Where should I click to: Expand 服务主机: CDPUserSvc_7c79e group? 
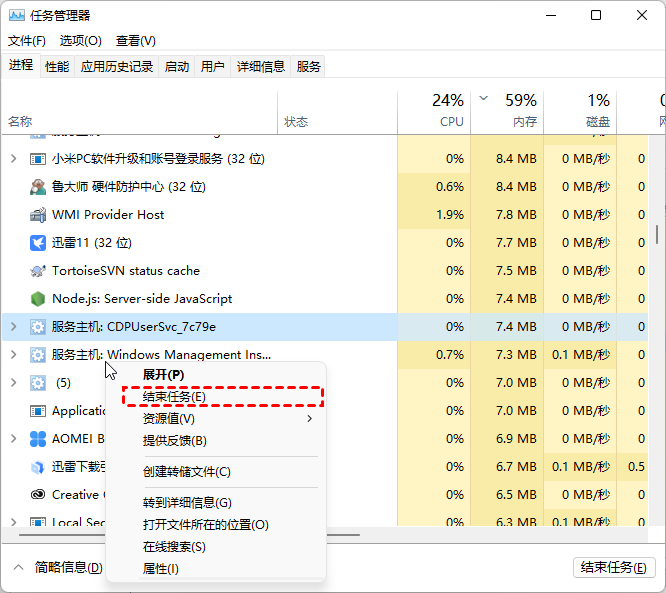14,327
